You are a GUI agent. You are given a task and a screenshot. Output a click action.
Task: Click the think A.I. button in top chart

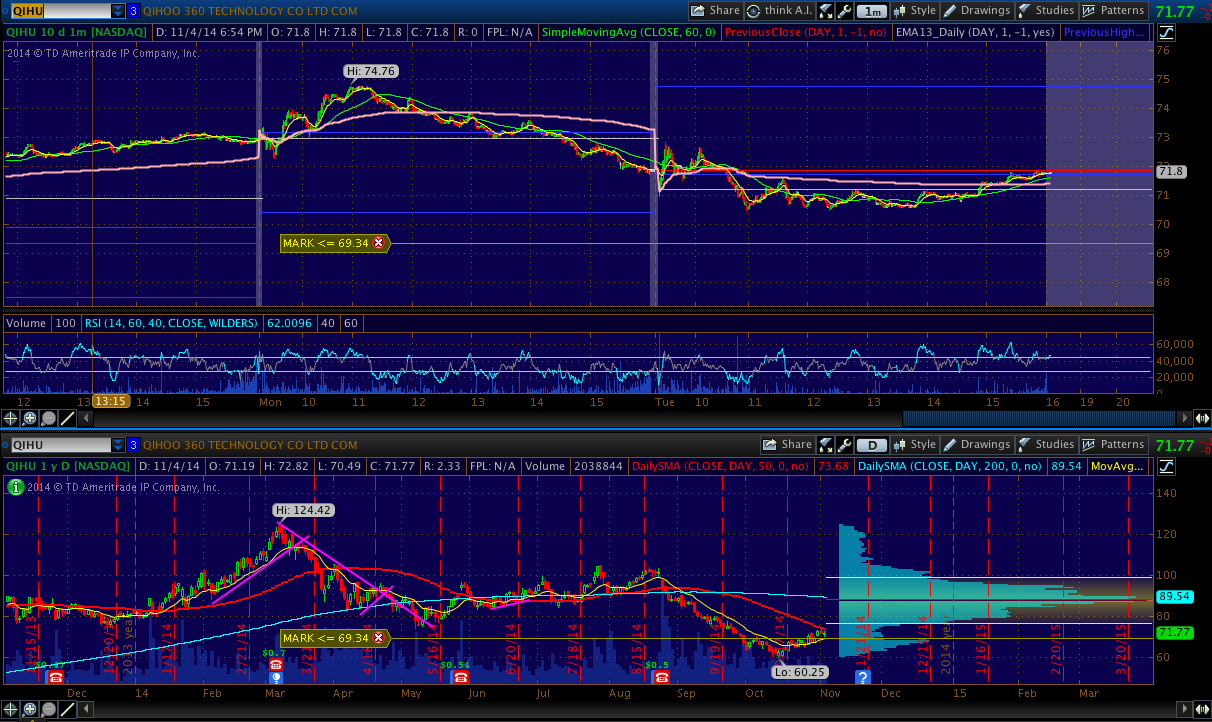pyautogui.click(x=777, y=11)
